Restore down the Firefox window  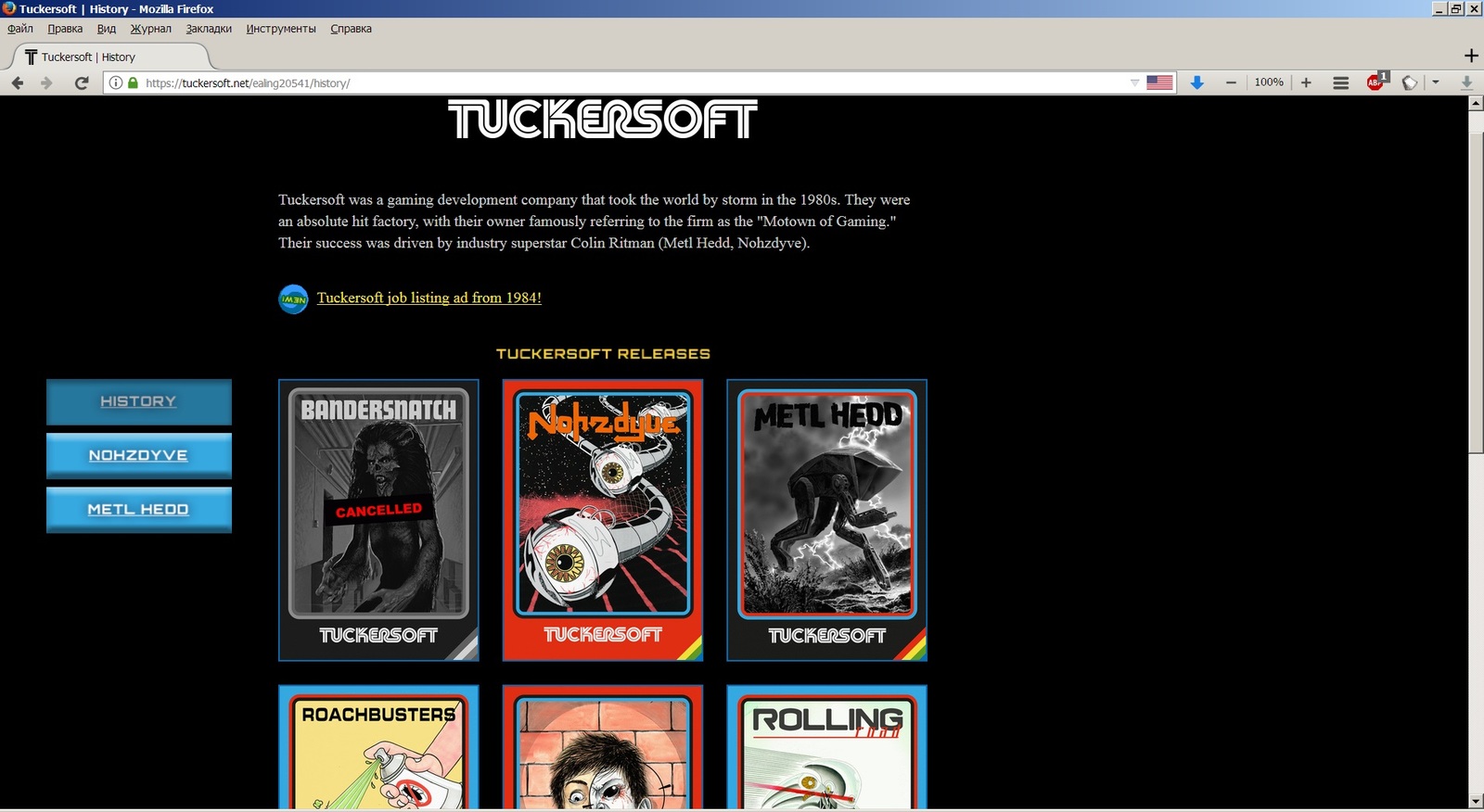(x=1456, y=8)
